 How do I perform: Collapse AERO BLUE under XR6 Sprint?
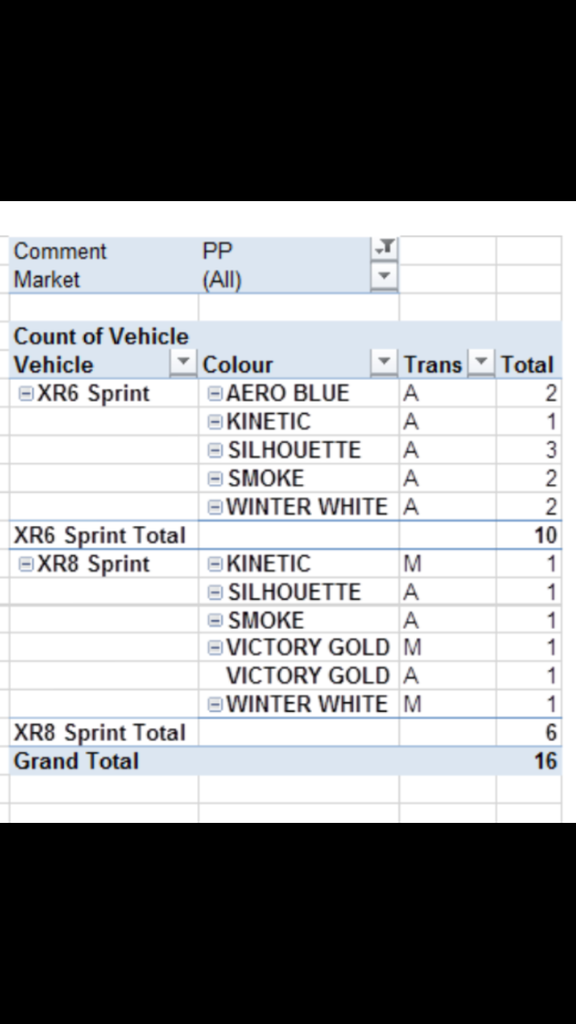215,394
